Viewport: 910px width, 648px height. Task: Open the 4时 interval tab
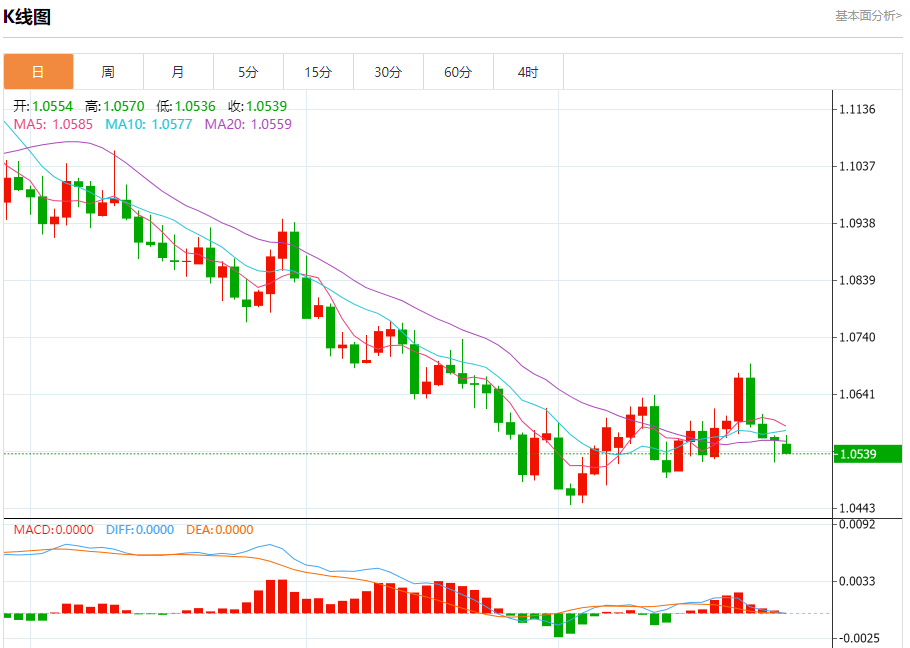click(x=528, y=72)
